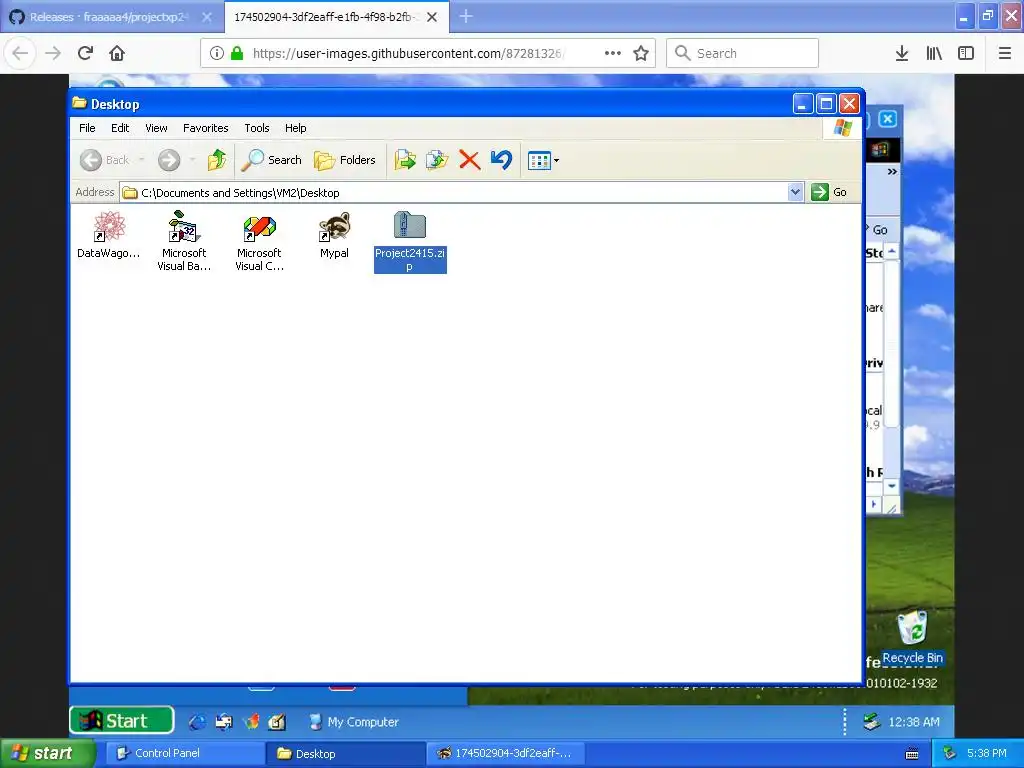Click the 5:38 PM taskbar clock
The height and width of the screenshot is (768, 1024).
tap(986, 753)
